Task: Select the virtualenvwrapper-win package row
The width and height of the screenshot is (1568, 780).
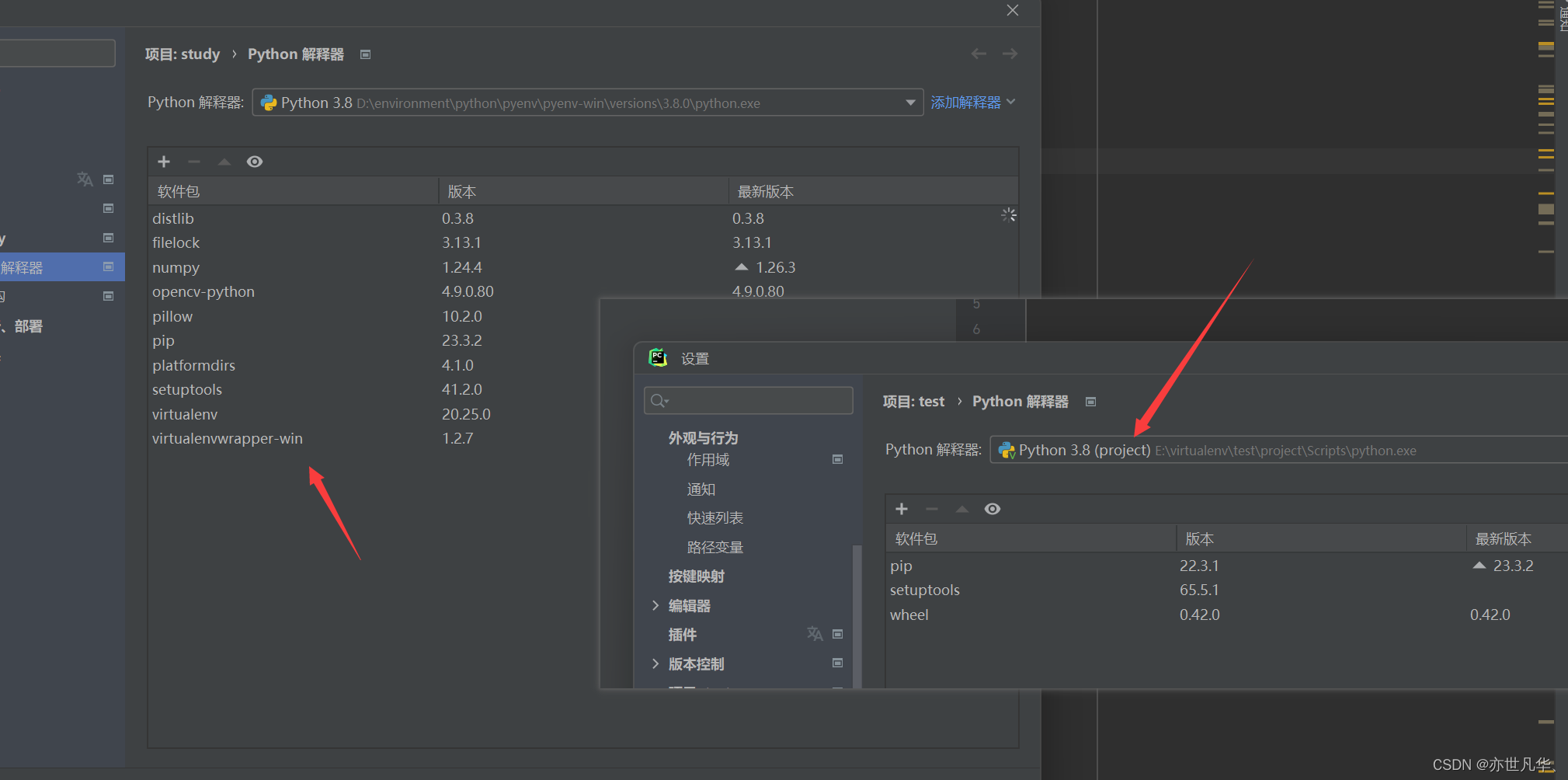Action: click(x=374, y=438)
